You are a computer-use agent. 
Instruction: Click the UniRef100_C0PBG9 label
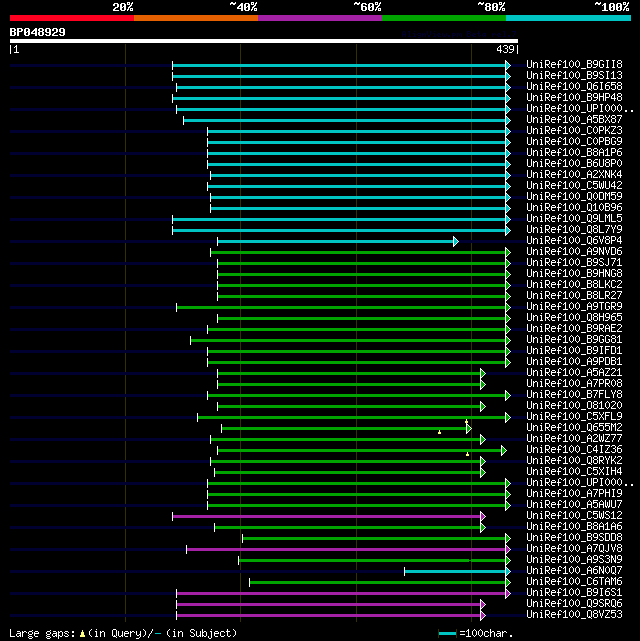[x=574, y=142]
